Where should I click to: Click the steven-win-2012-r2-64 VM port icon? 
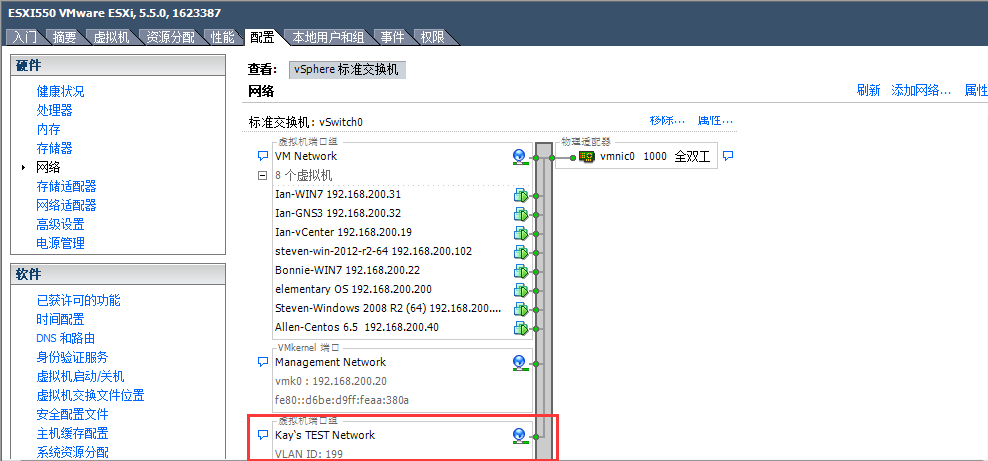[x=520, y=253]
